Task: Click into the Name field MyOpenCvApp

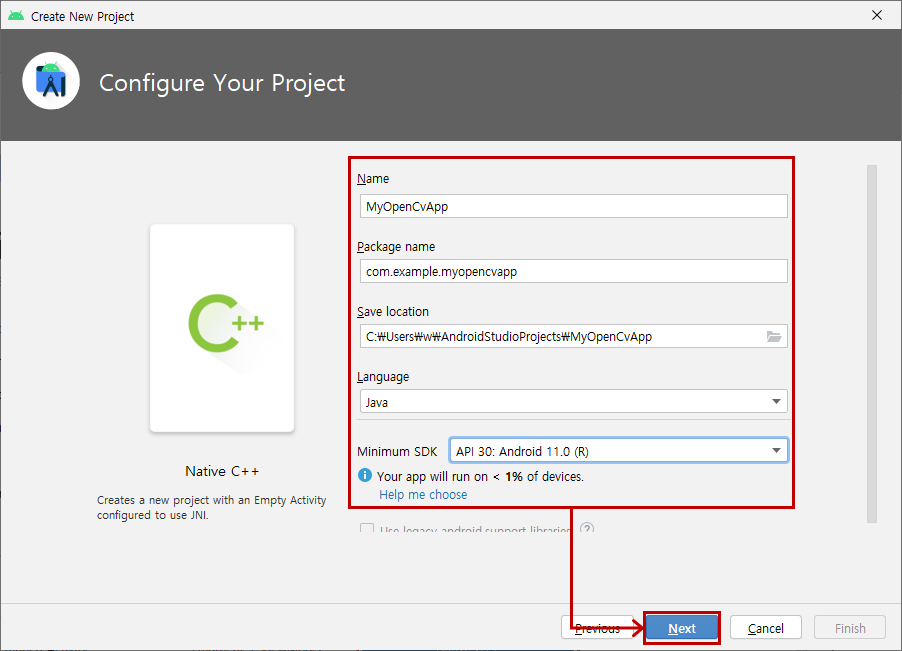Action: 574,206
